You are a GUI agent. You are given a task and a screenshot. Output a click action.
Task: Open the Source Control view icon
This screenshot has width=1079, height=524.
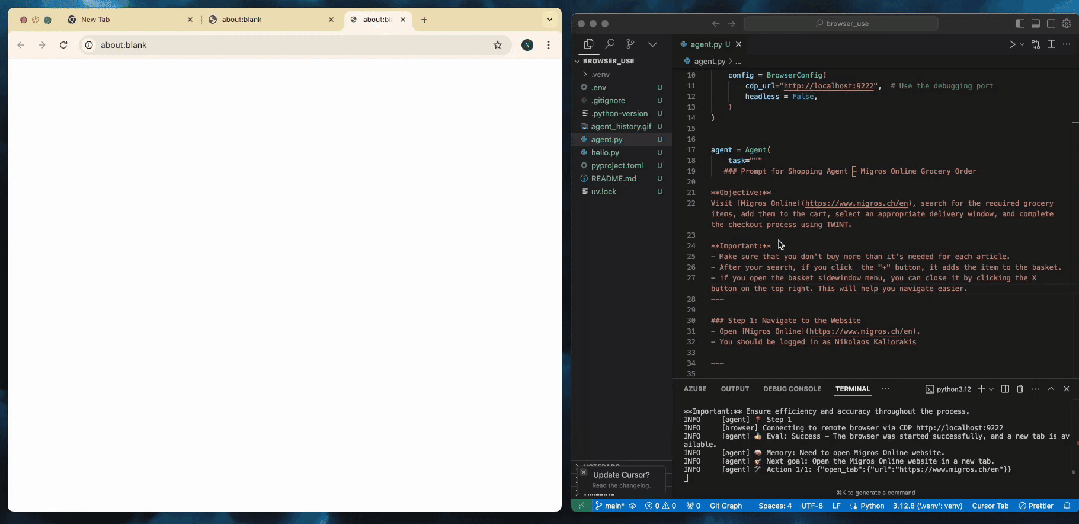(x=630, y=44)
